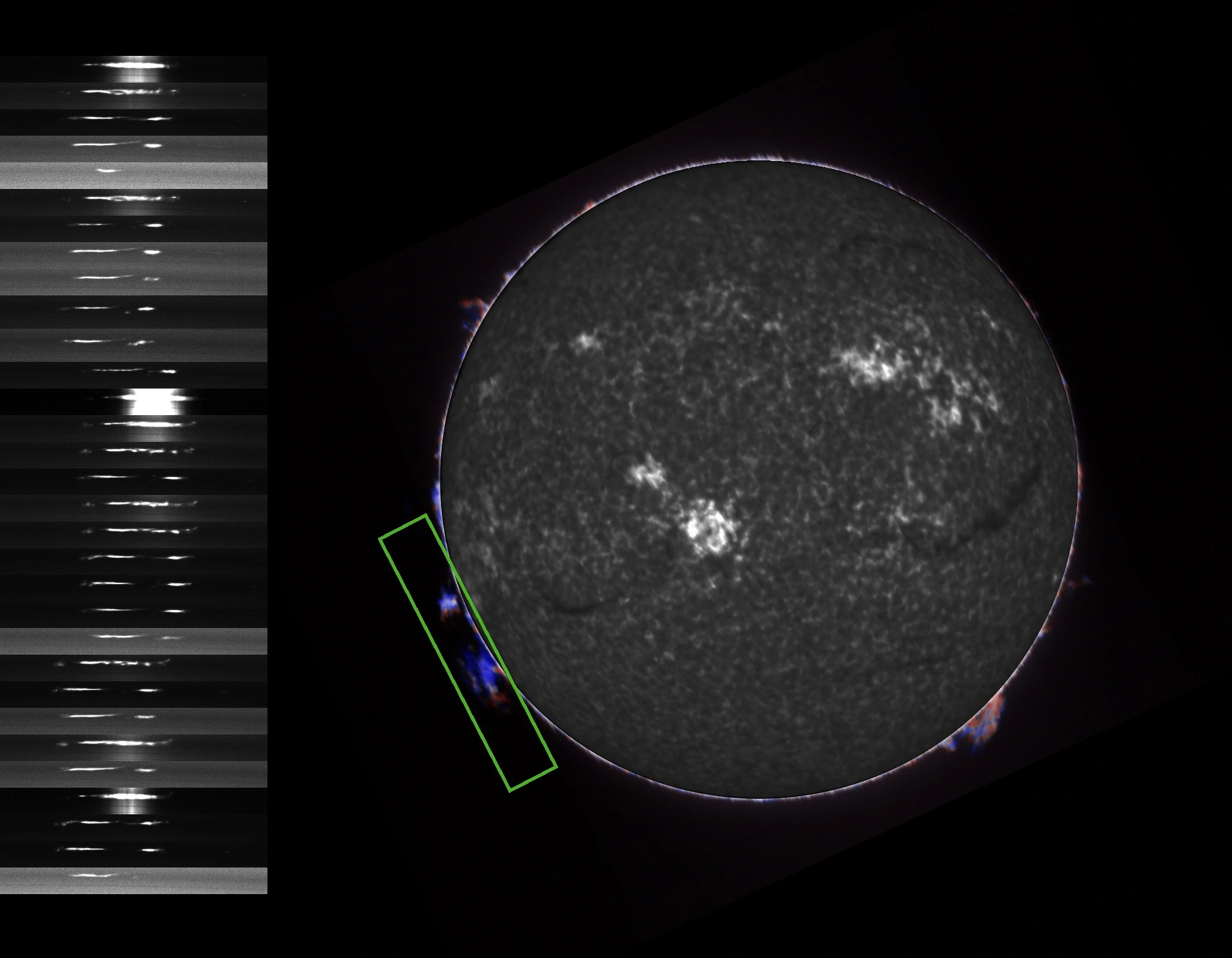Click the green rectangle's topmost corner
Viewport: 1232px width, 958px height.
(425, 516)
